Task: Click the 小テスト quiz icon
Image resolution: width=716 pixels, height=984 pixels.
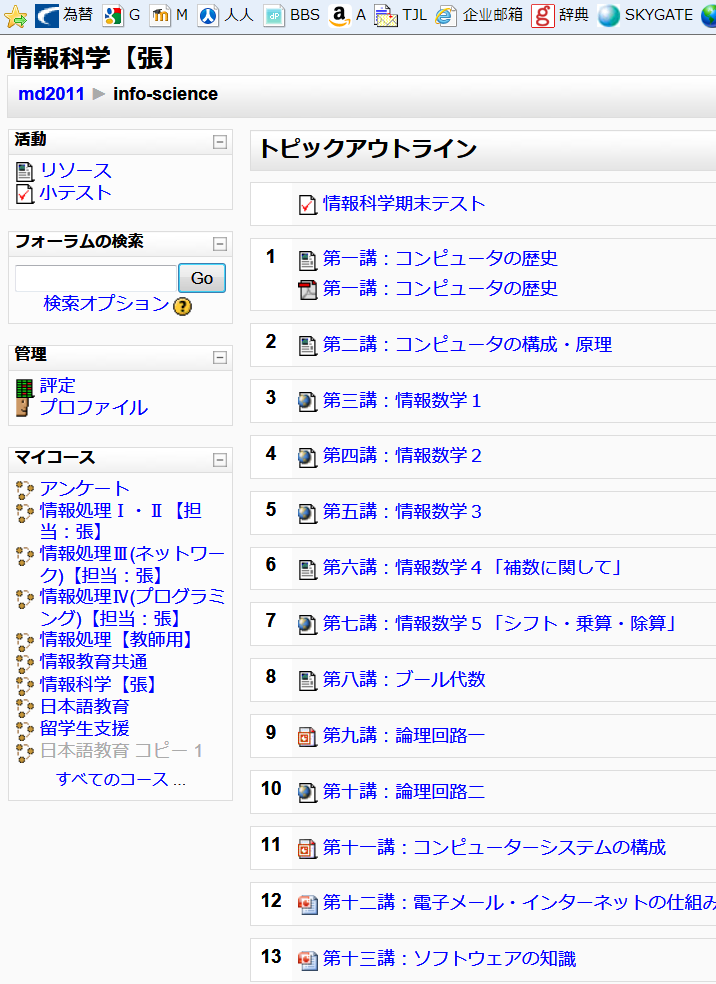Action: point(24,194)
